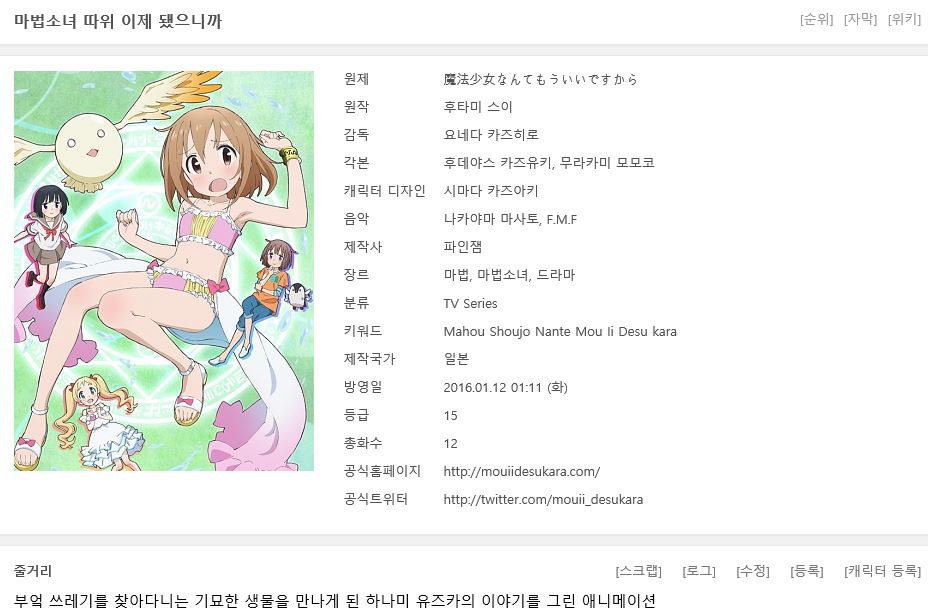Open the [자막] subtitles link

[x=860, y=20]
